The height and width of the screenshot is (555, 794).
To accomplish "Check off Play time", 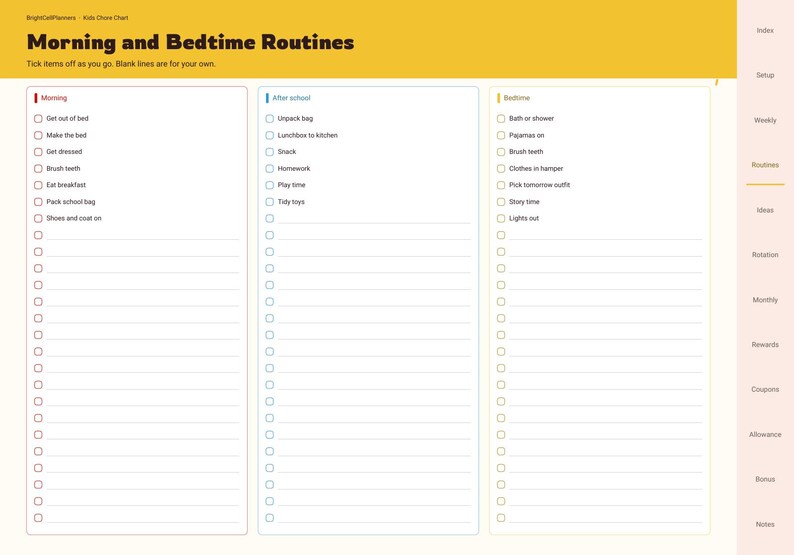I will click(x=269, y=185).
